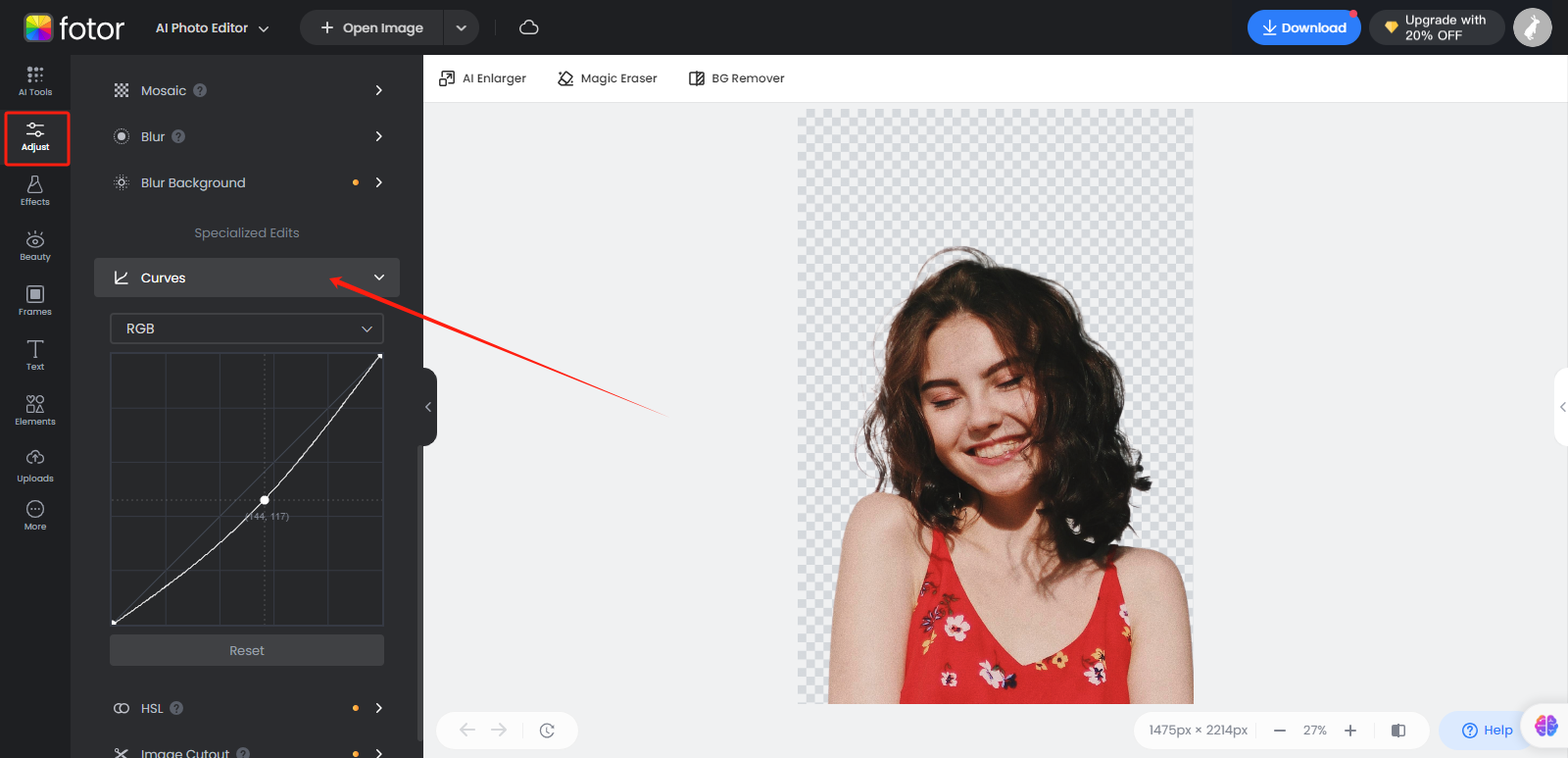Open the RGB channel dropdown
Screen dimensions: 1568x758
tap(247, 328)
